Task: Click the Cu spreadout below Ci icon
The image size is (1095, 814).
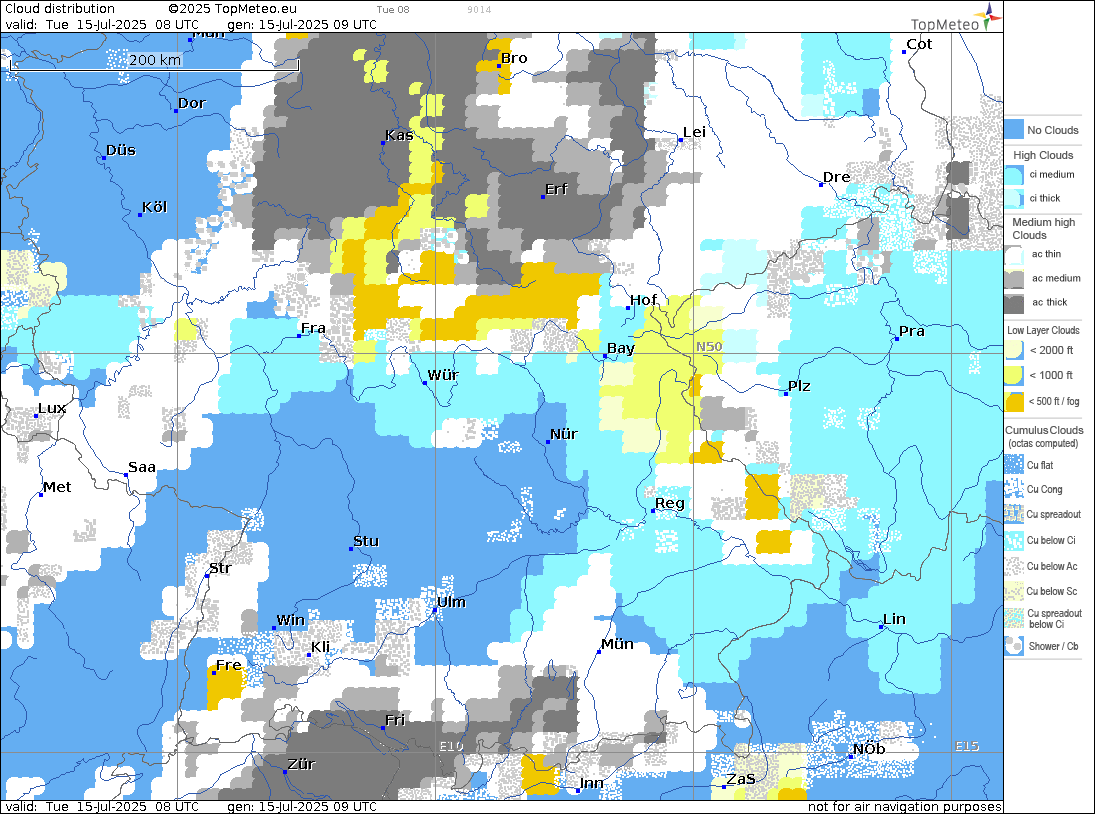Action: click(x=1014, y=619)
